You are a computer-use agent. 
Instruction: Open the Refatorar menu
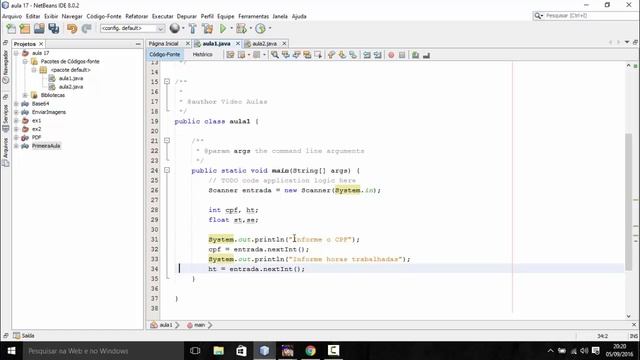pos(137,16)
